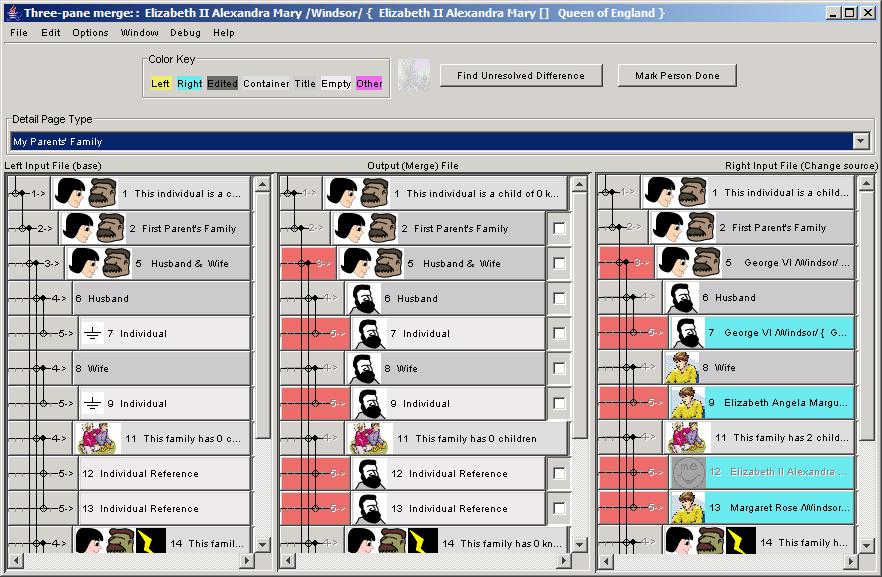
Task: Open the Options menu
Action: click(x=90, y=33)
